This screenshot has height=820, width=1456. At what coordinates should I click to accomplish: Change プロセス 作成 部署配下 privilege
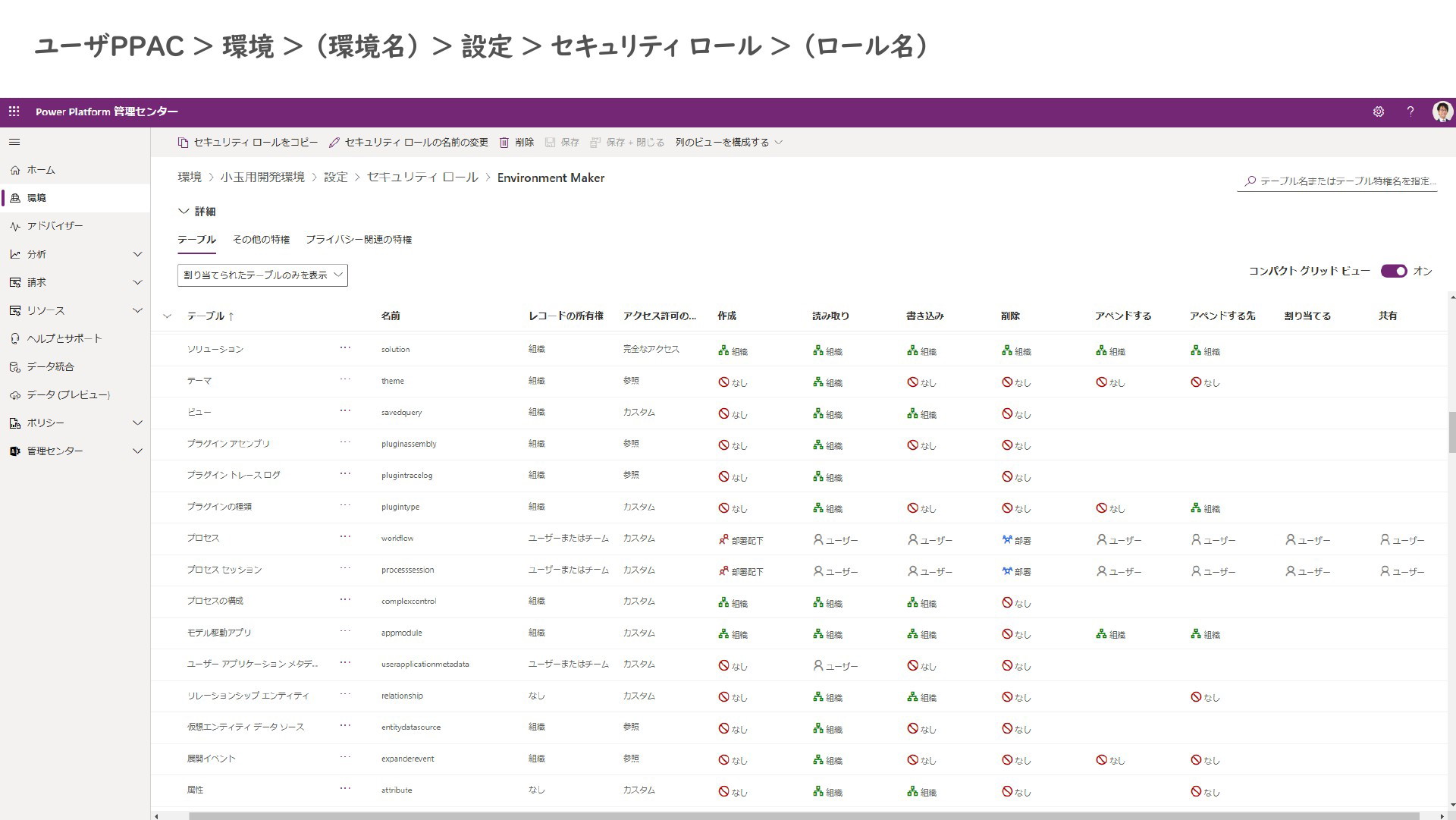[741, 540]
